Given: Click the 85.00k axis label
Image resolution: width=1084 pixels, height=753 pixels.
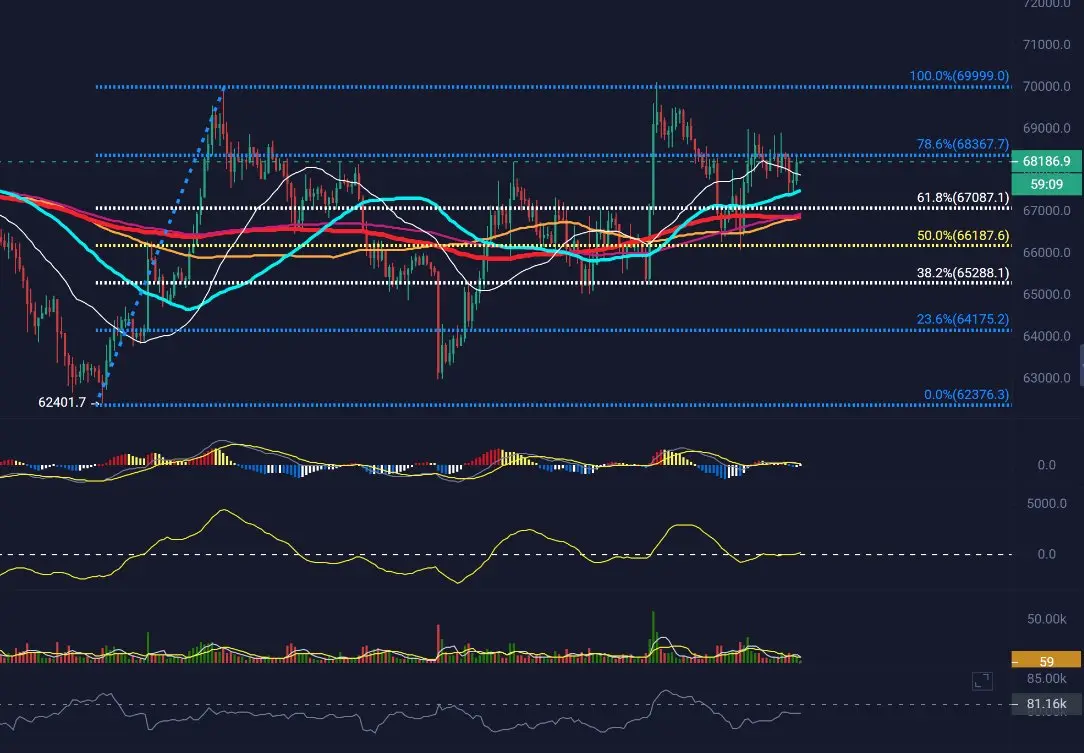Looking at the screenshot, I should [x=1046, y=678].
